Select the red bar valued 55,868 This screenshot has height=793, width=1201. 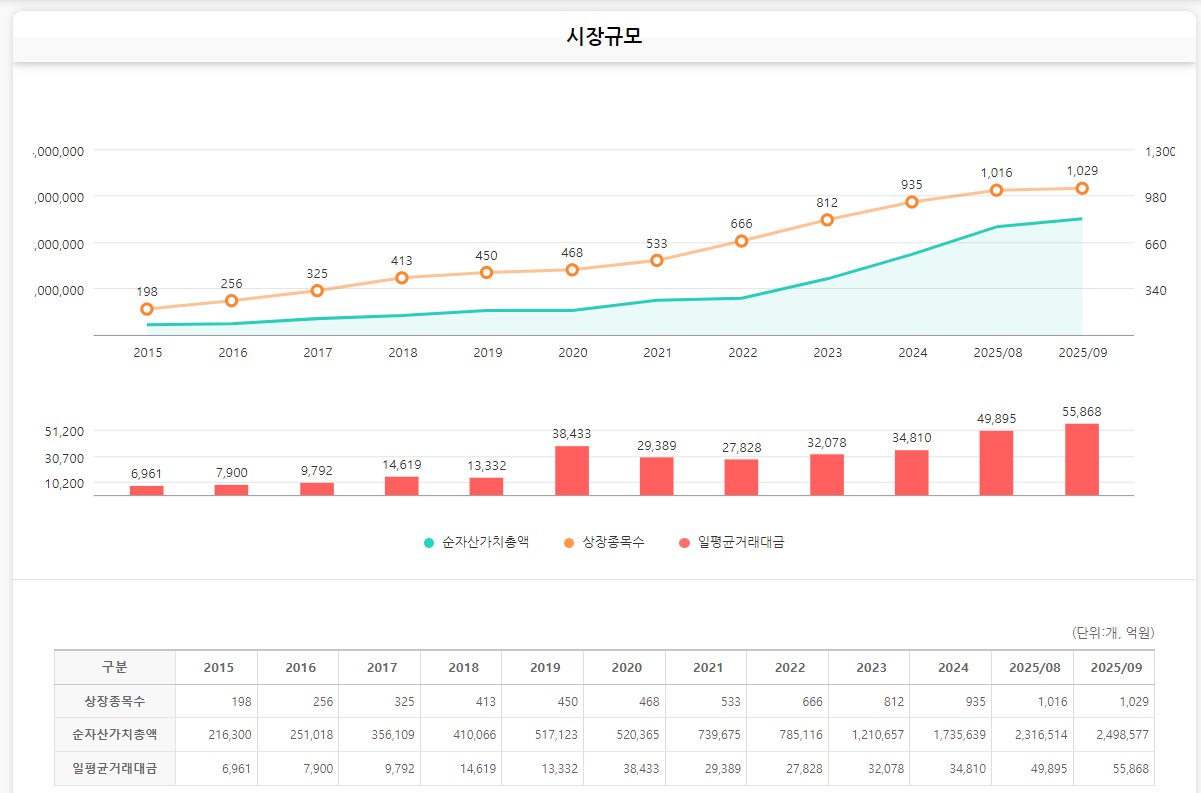coord(1082,460)
